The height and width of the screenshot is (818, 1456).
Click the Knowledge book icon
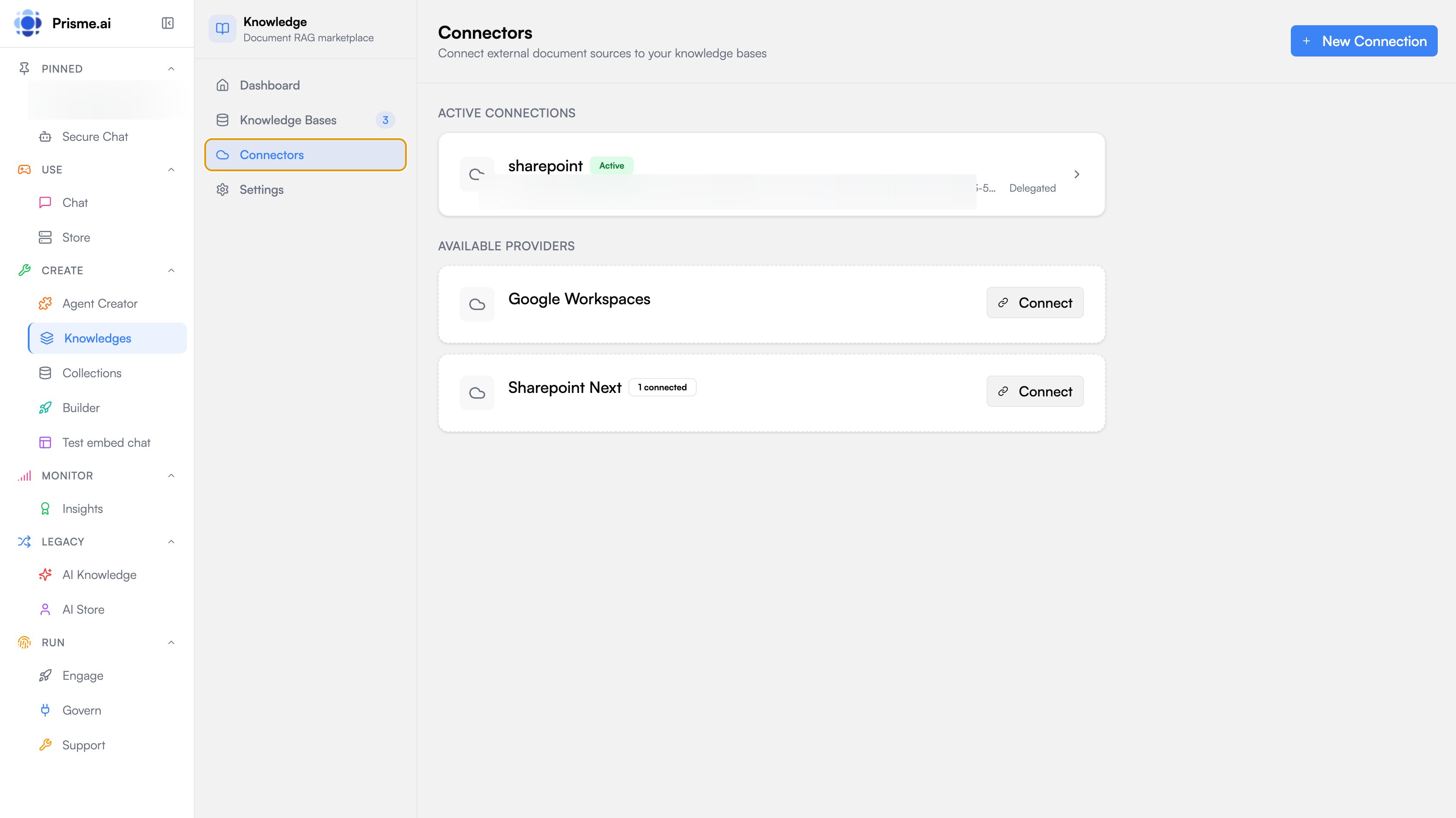coord(222,29)
